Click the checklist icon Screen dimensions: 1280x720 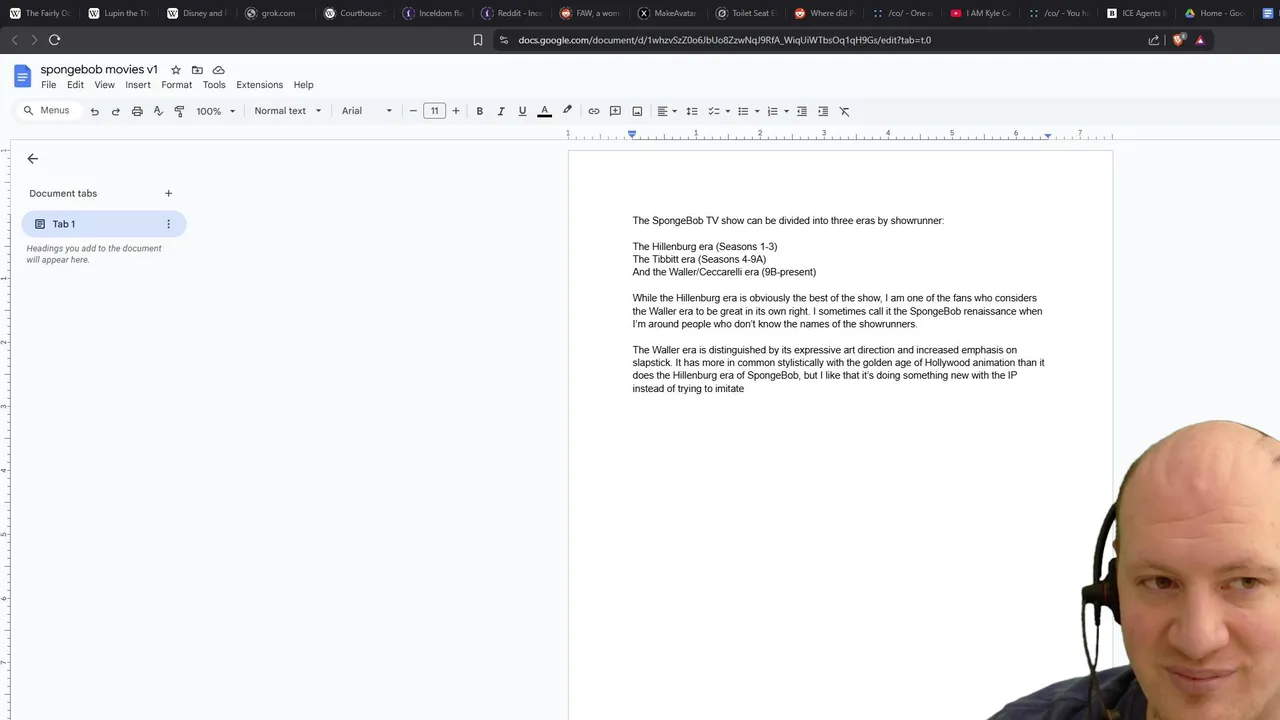pos(714,111)
